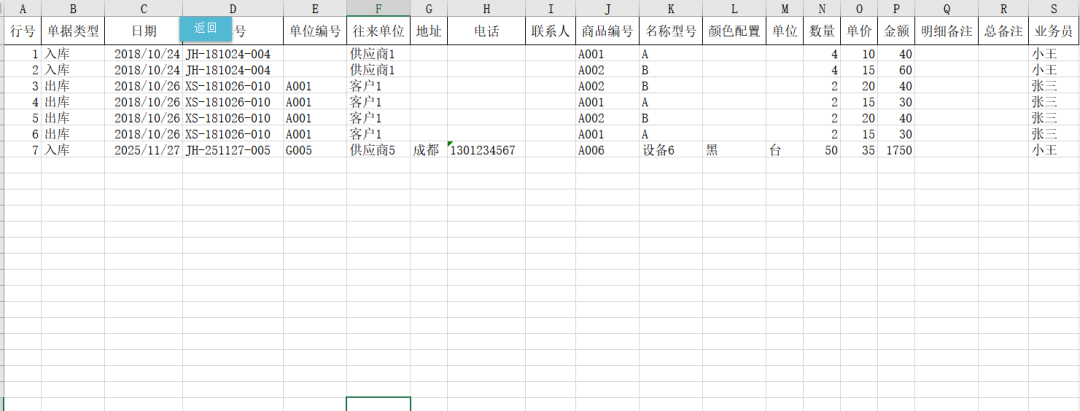
Task: Select column P header
Action: pos(896,8)
